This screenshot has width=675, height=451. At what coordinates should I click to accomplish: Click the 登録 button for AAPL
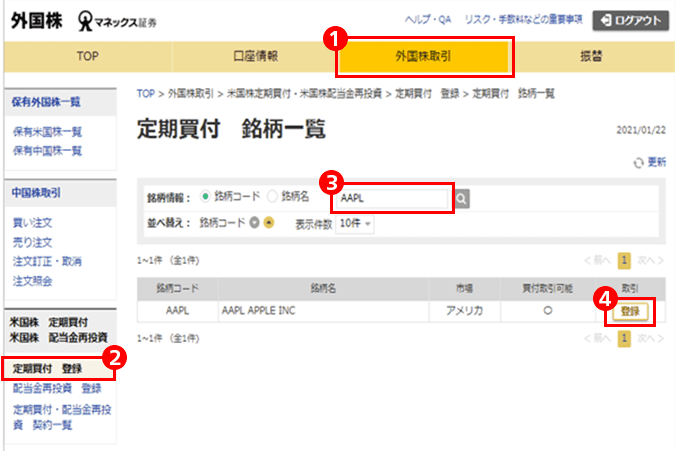[630, 311]
